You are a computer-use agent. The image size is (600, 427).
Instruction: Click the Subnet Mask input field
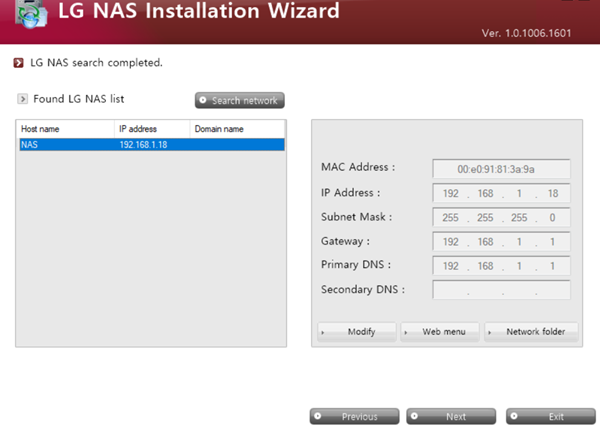pos(501,217)
